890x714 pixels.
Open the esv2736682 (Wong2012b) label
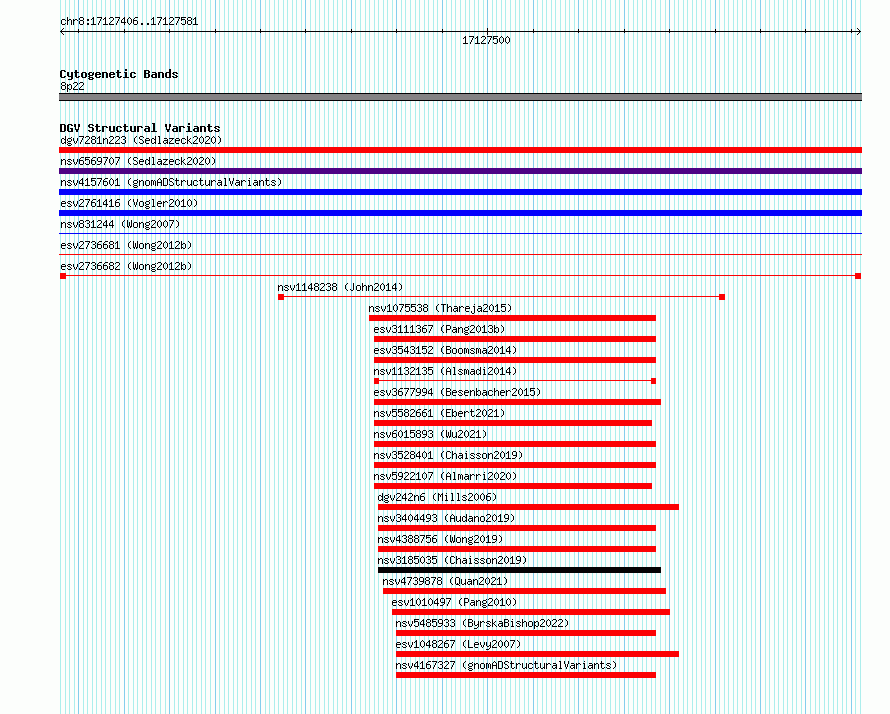pos(126,266)
